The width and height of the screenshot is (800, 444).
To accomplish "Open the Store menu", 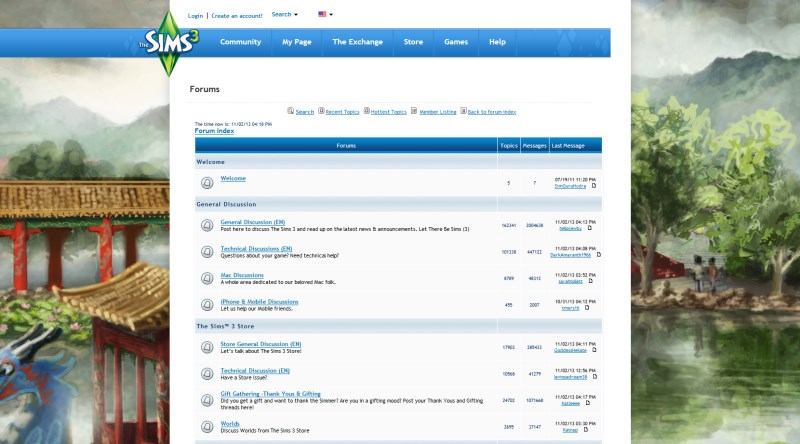I will point(413,42).
